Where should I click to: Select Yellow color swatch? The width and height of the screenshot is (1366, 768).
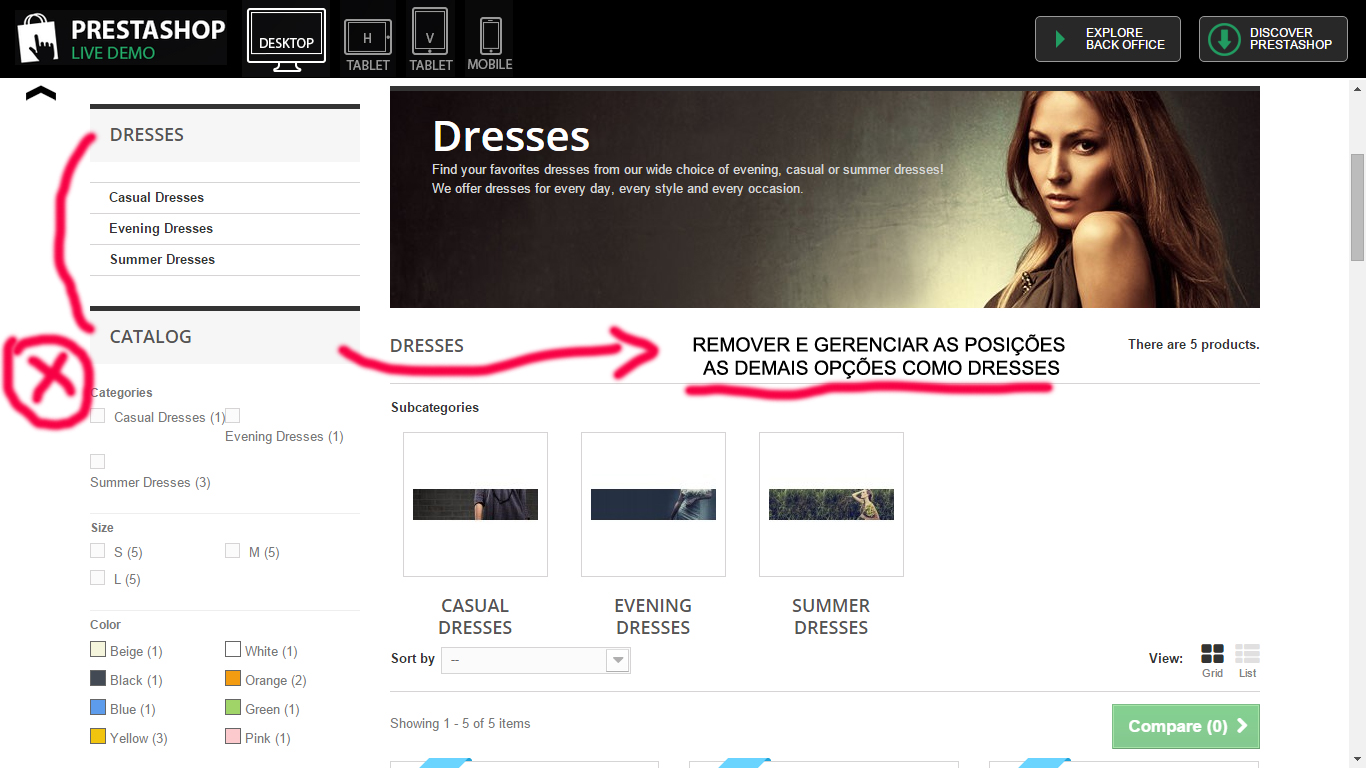98,737
